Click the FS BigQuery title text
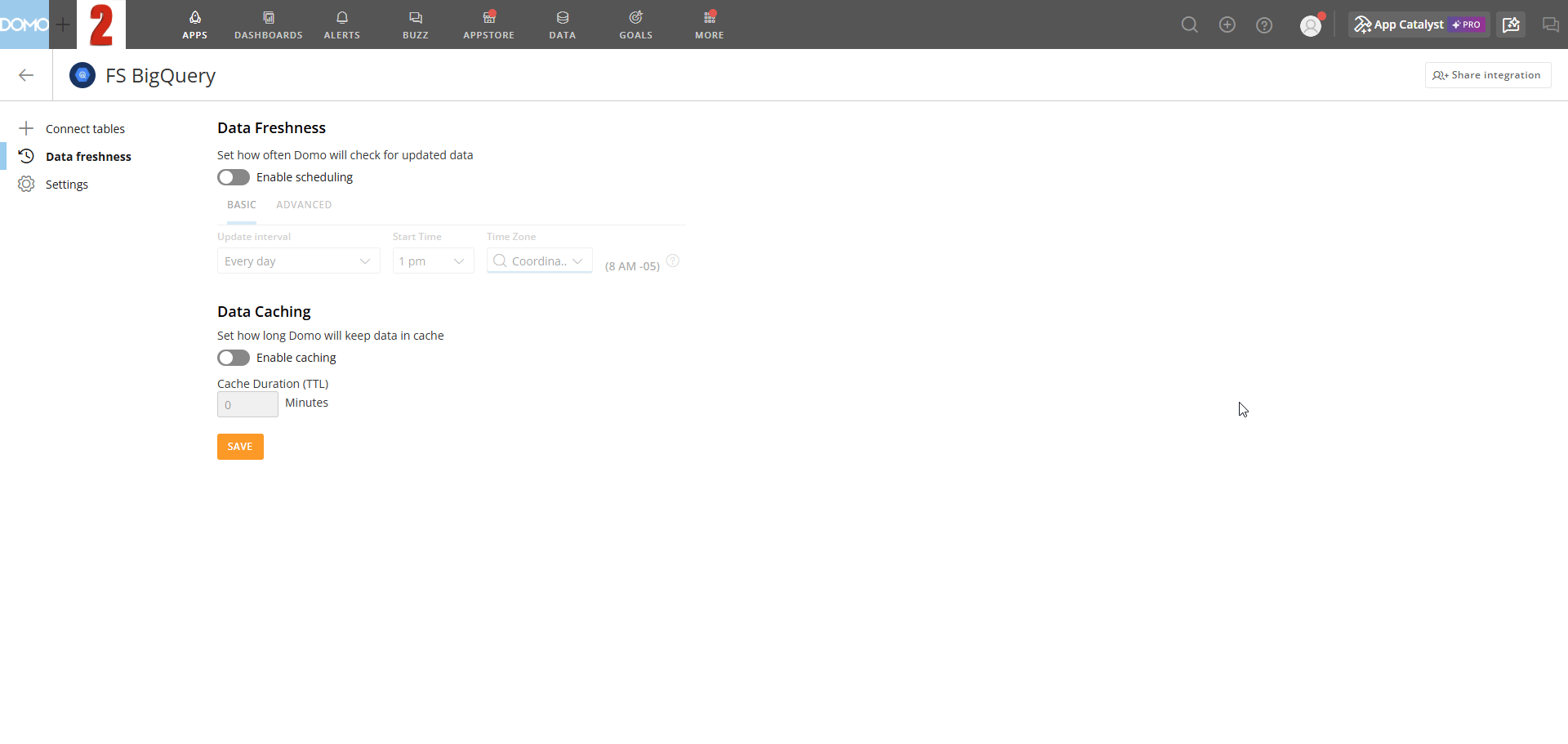Screen dimensions: 1568x744 click(160, 76)
